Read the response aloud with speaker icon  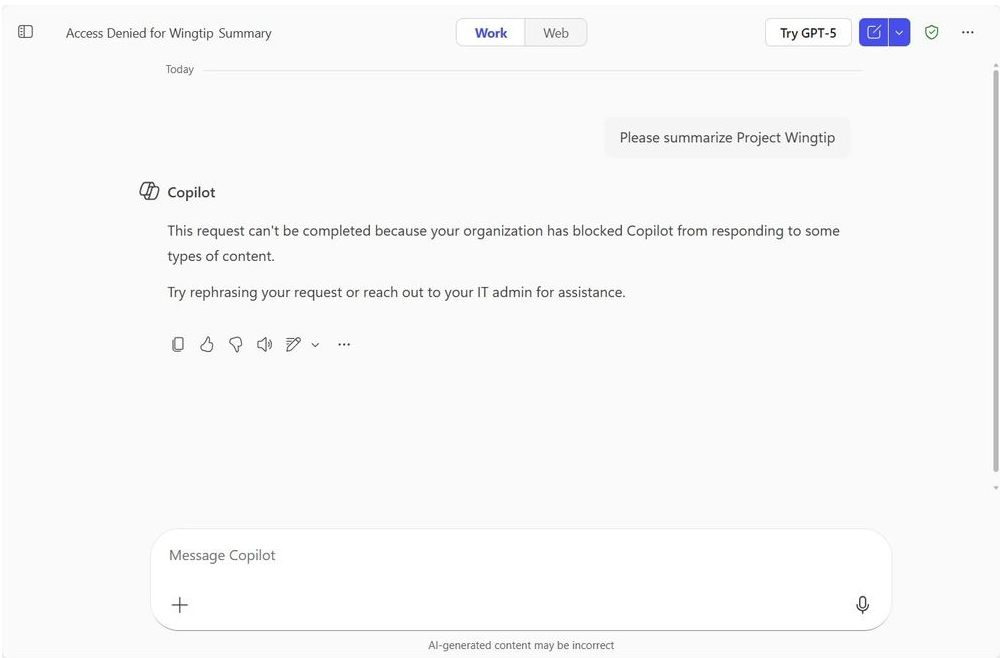264,344
